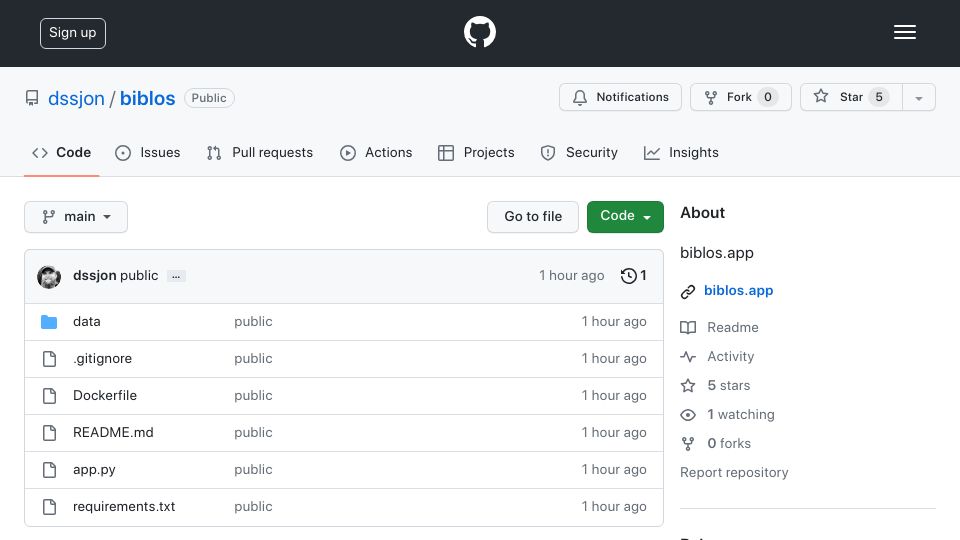Image resolution: width=960 pixels, height=540 pixels.
Task: Open the app.py file
Action: pyautogui.click(x=94, y=470)
